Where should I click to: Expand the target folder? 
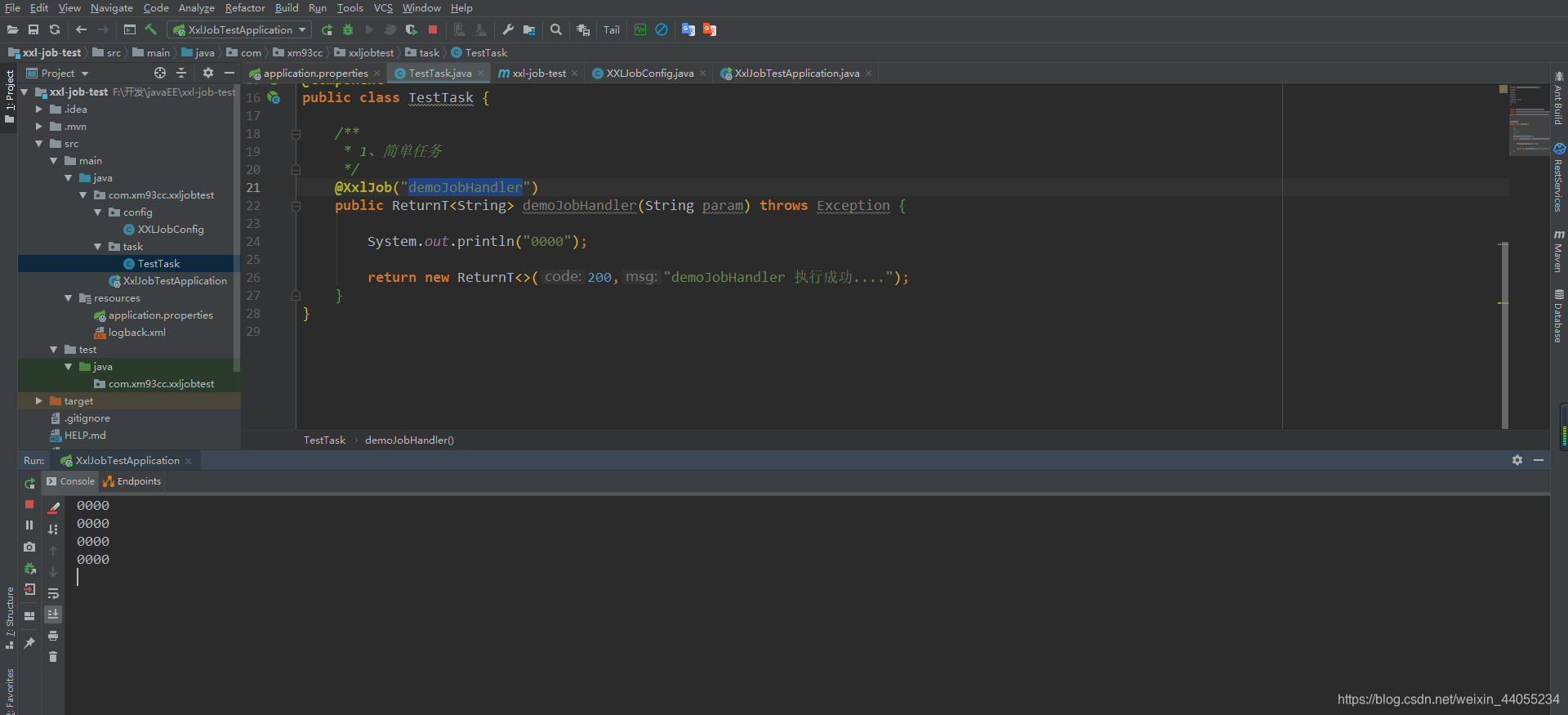click(38, 401)
